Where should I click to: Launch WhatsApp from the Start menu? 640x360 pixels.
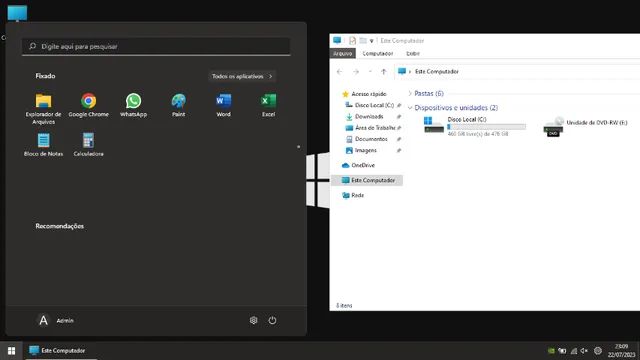tap(133, 105)
